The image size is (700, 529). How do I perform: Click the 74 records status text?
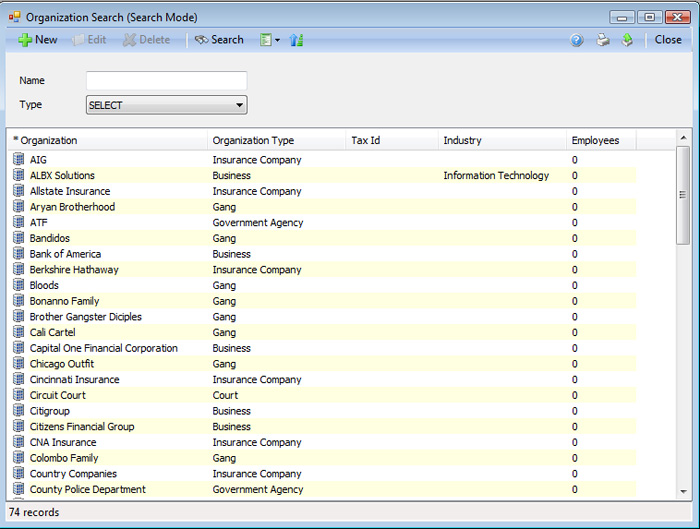[34, 512]
